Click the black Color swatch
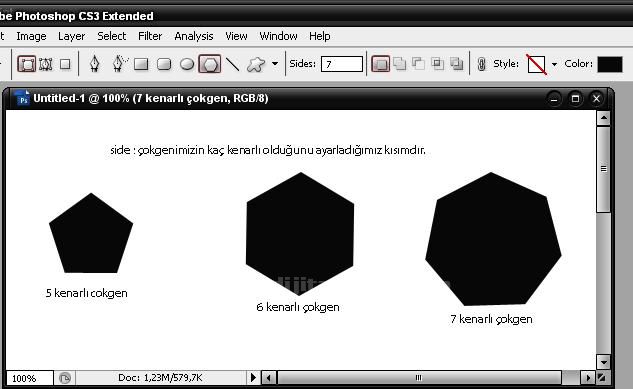The height and width of the screenshot is (389, 633). (610, 64)
